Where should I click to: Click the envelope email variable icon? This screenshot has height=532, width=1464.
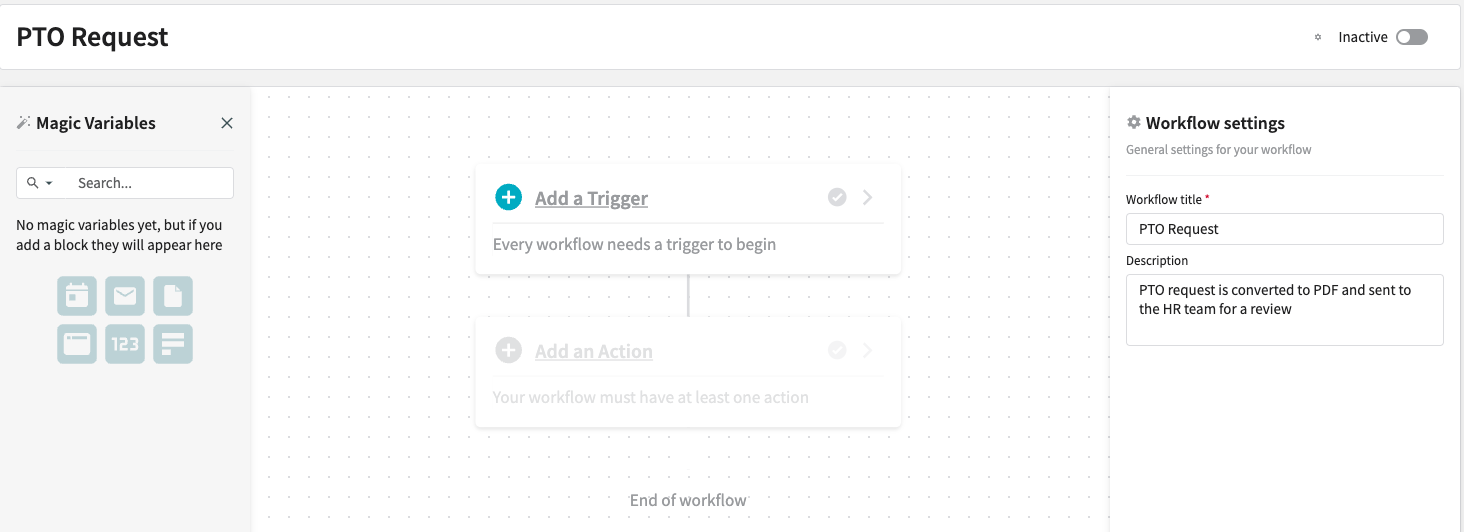[125, 296]
